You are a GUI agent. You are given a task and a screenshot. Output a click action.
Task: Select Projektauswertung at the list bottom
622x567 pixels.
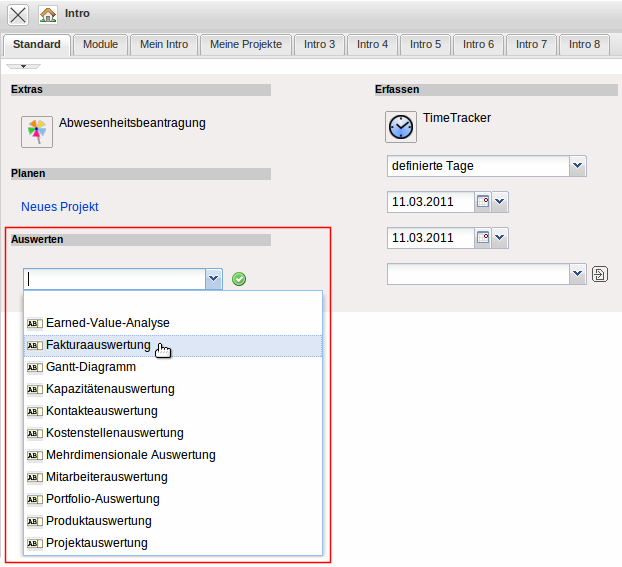97,543
